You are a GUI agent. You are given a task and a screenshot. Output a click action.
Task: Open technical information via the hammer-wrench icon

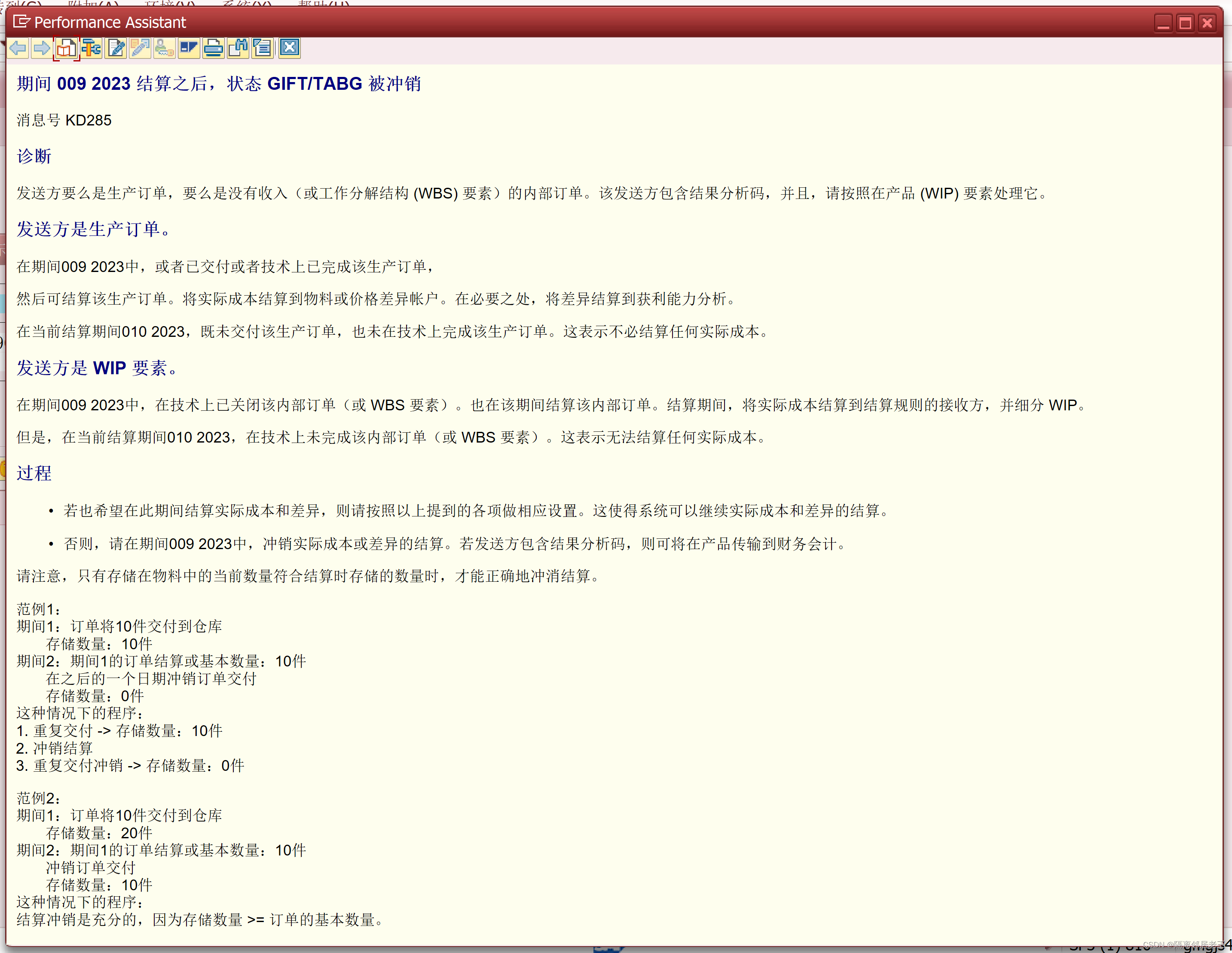(91, 48)
